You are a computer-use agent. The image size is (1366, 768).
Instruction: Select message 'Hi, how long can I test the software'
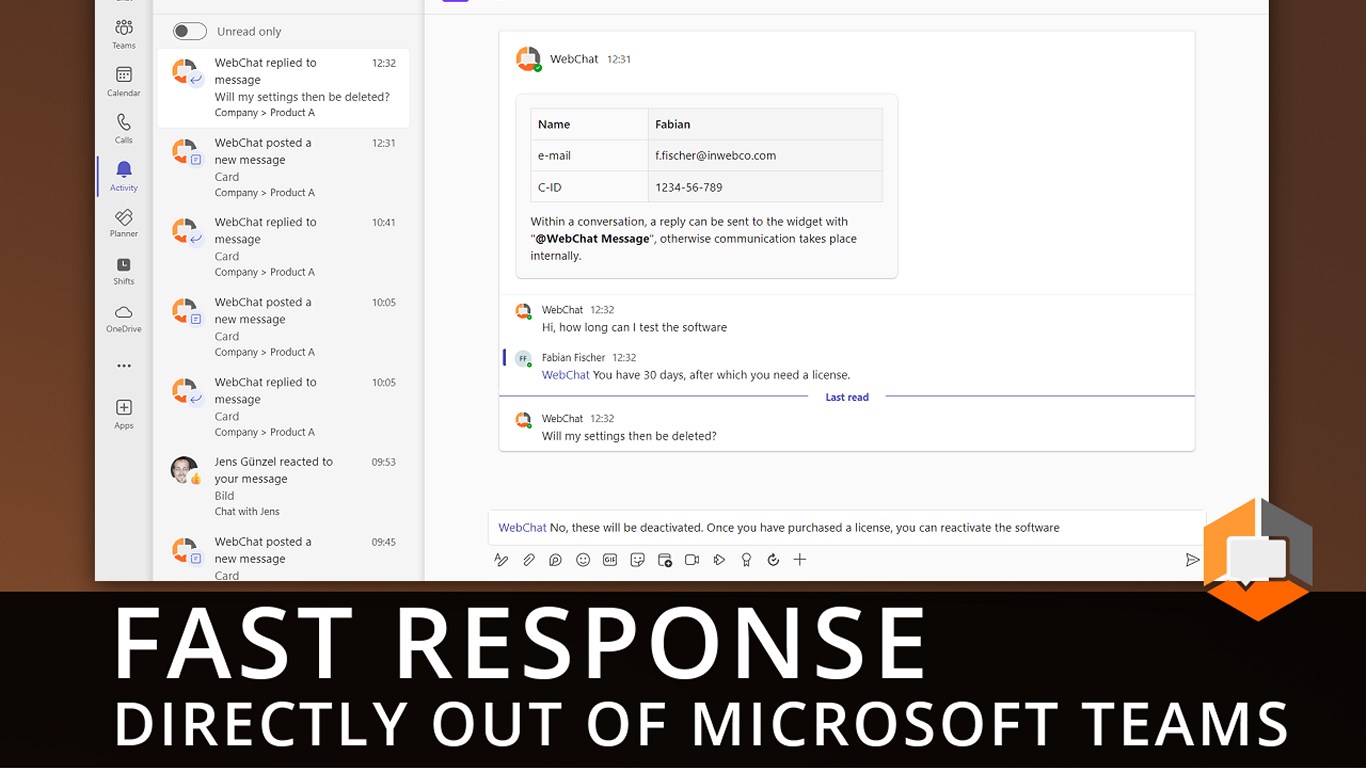click(x=634, y=327)
